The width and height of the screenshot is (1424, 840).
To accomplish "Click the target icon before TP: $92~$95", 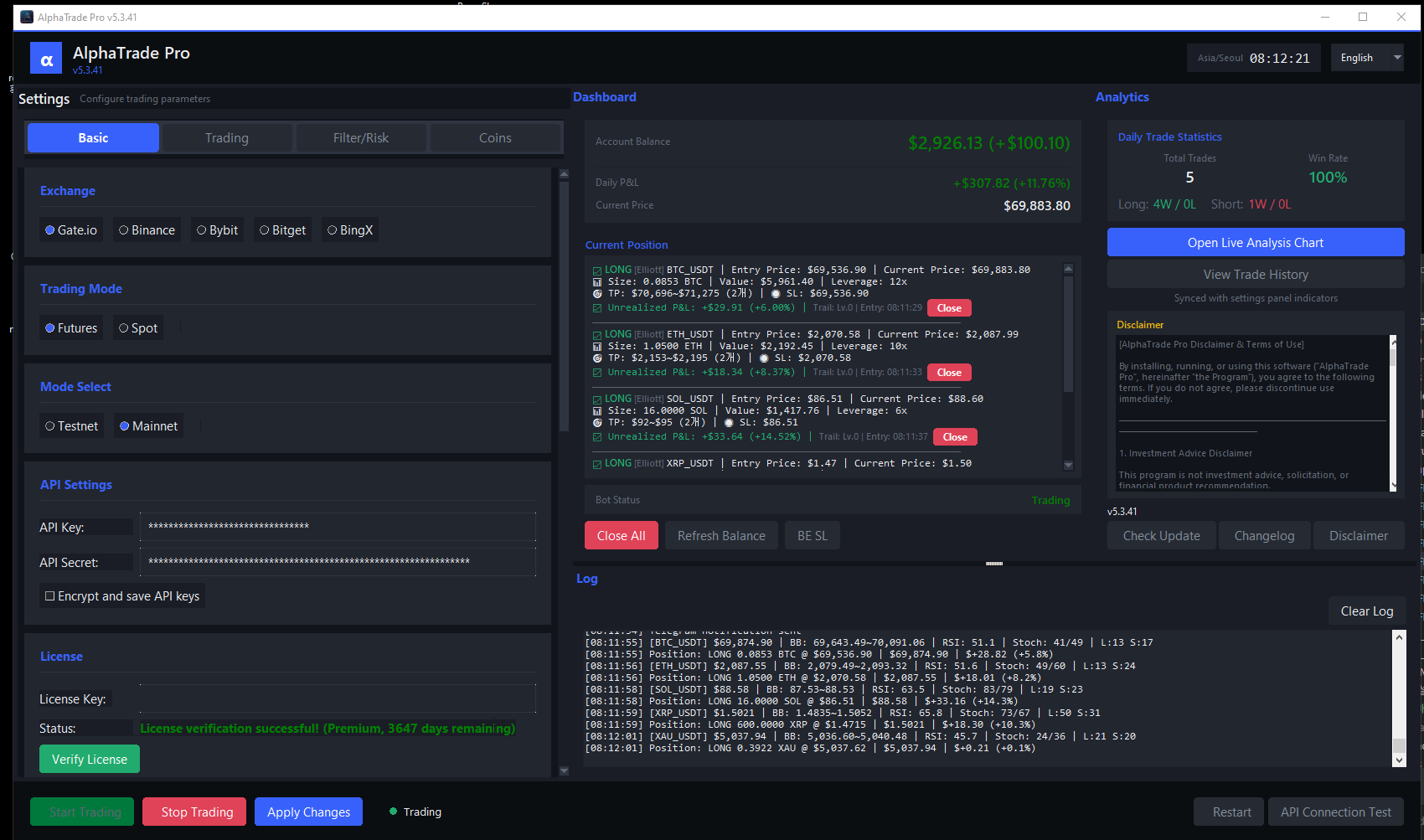I will [597, 423].
